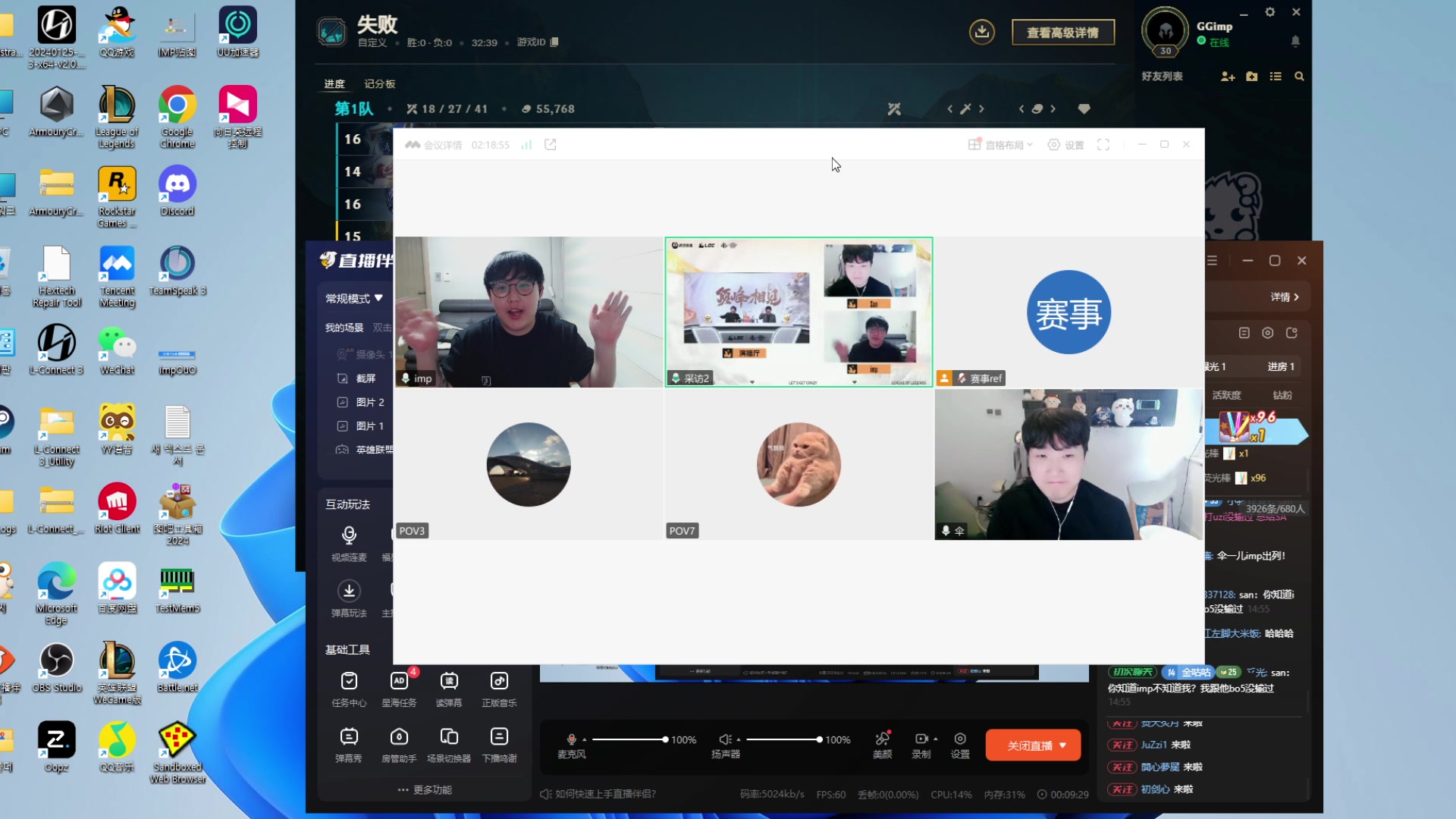Mute the 扬声器 speaker
This screenshot has height=819, width=1456.
point(725,739)
